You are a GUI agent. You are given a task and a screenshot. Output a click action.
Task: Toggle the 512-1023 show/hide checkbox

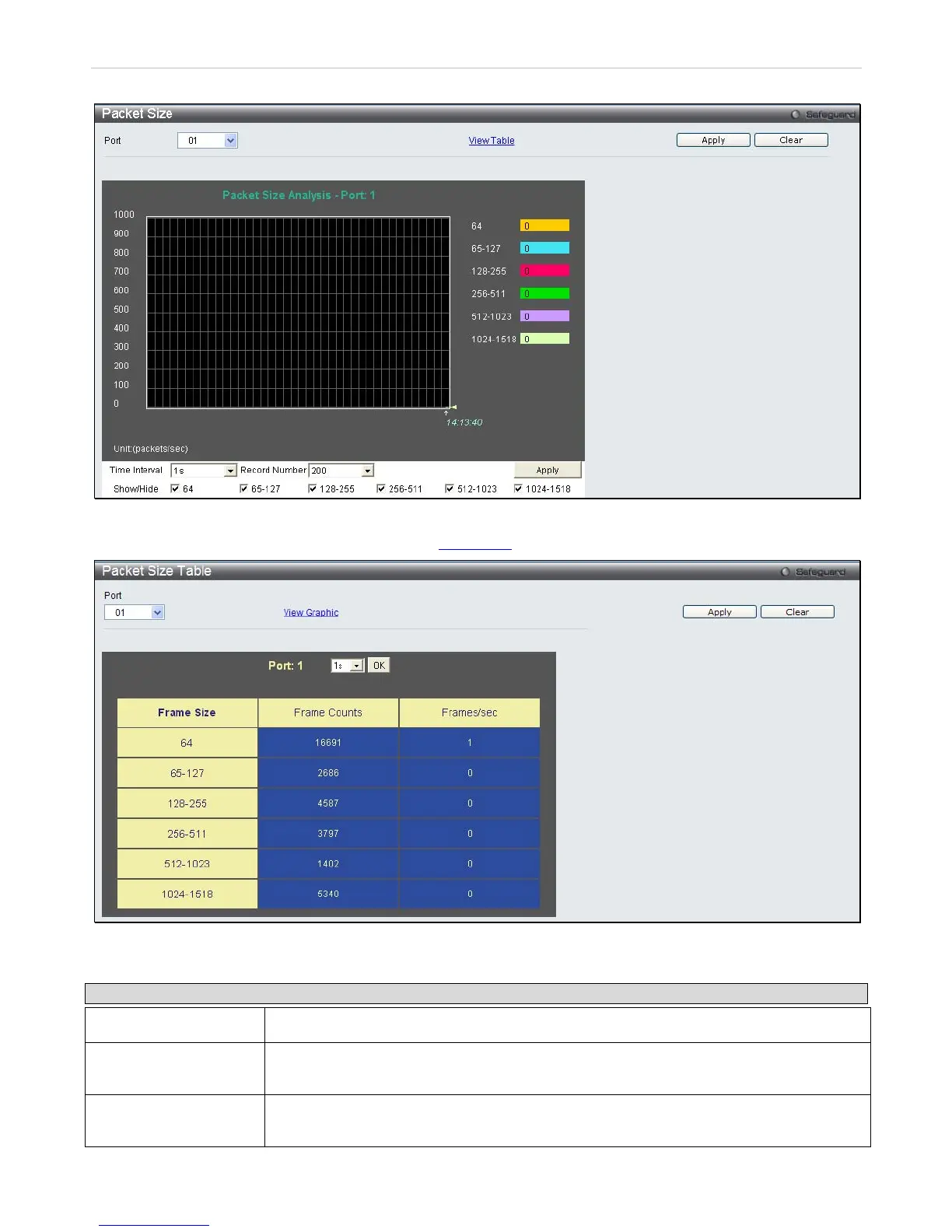[450, 488]
